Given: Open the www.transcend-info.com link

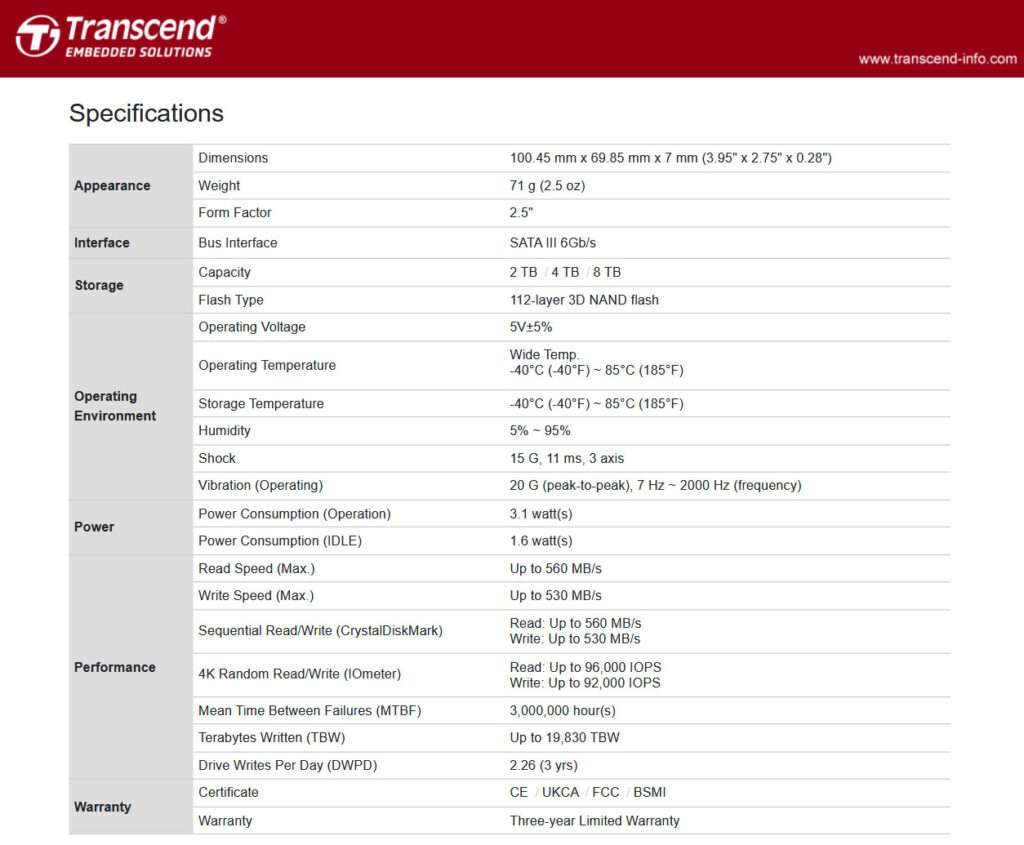Looking at the screenshot, I should [937, 59].
